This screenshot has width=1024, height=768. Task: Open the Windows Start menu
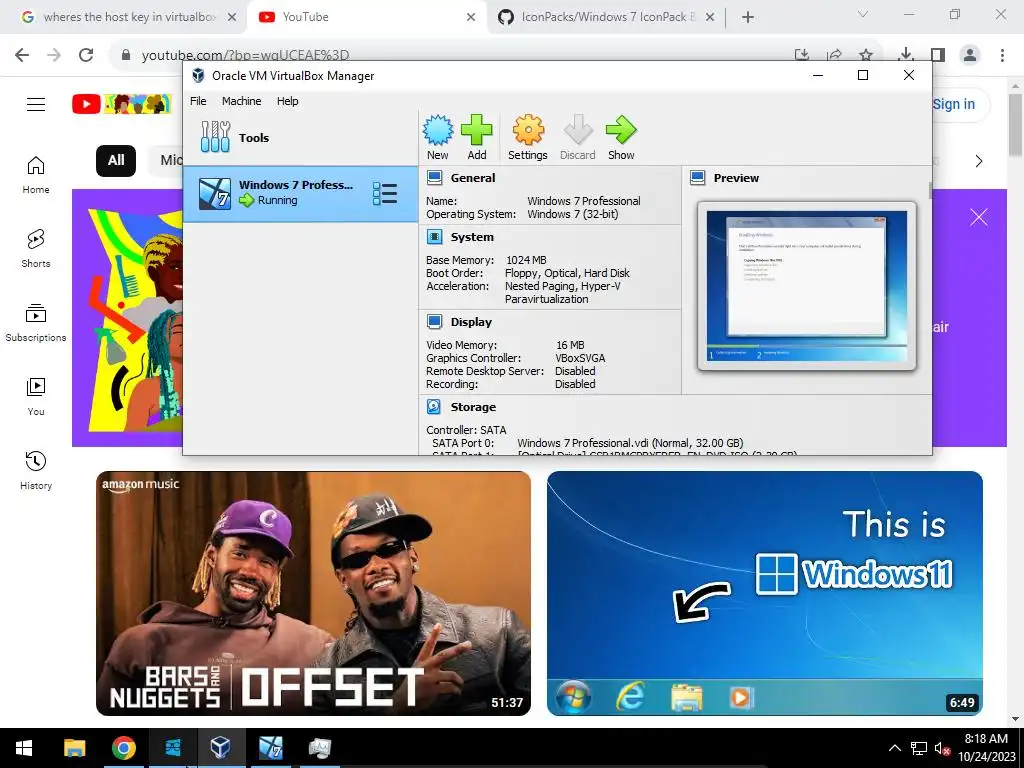tap(24, 748)
